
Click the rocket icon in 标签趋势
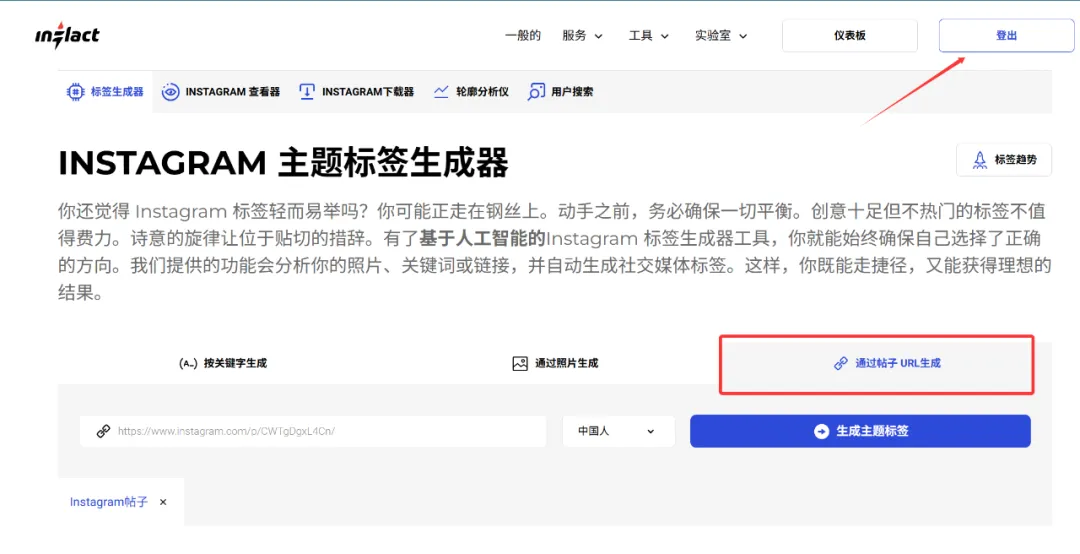979,160
